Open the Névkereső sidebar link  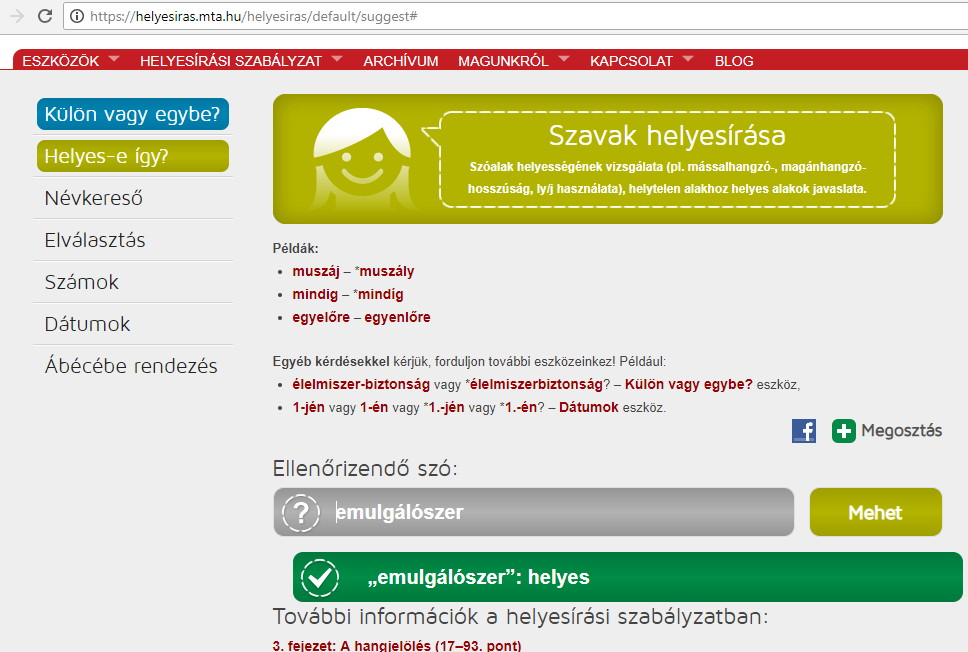[x=94, y=198]
